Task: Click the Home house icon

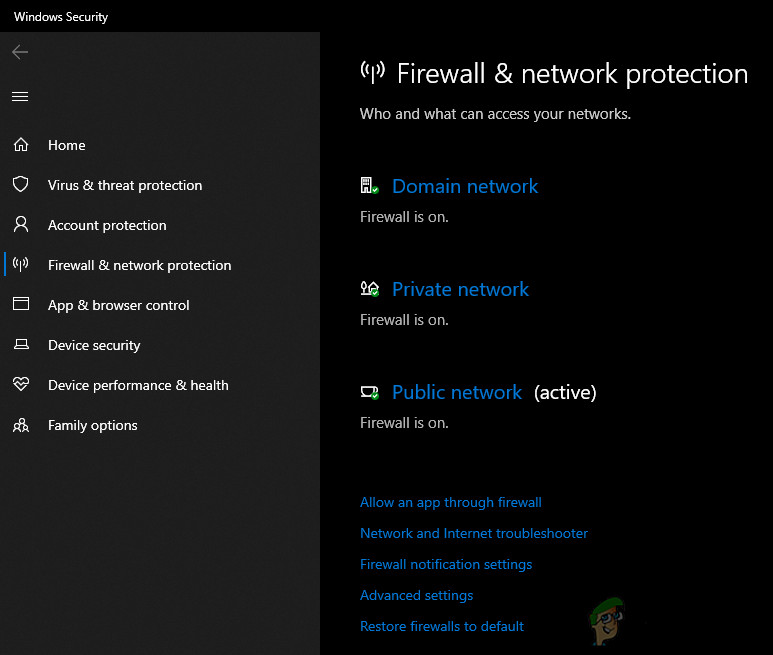Action: pos(20,145)
